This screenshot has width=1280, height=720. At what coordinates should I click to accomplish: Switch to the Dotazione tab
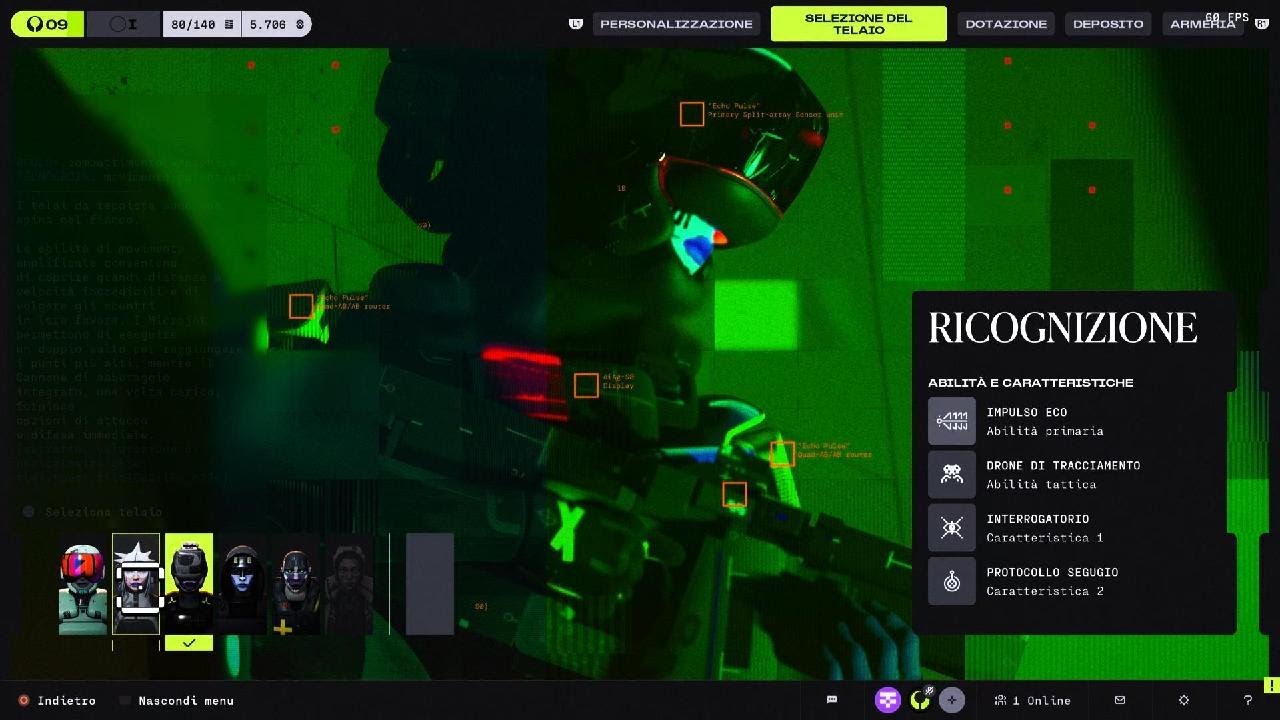[x=1006, y=24]
